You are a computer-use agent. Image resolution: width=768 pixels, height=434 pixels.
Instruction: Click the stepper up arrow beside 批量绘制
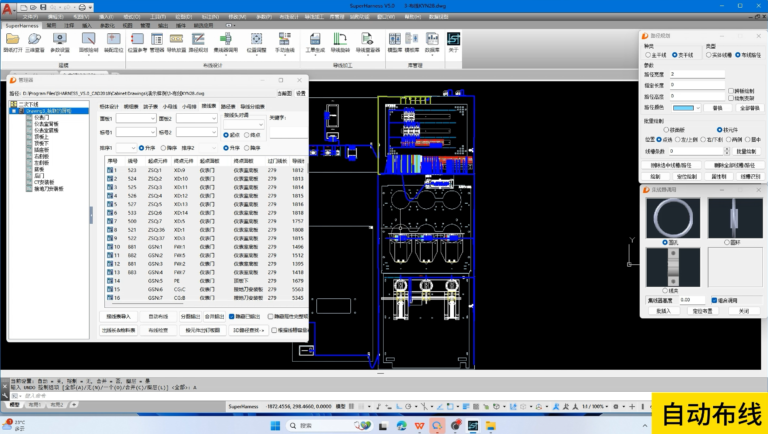click(x=727, y=149)
